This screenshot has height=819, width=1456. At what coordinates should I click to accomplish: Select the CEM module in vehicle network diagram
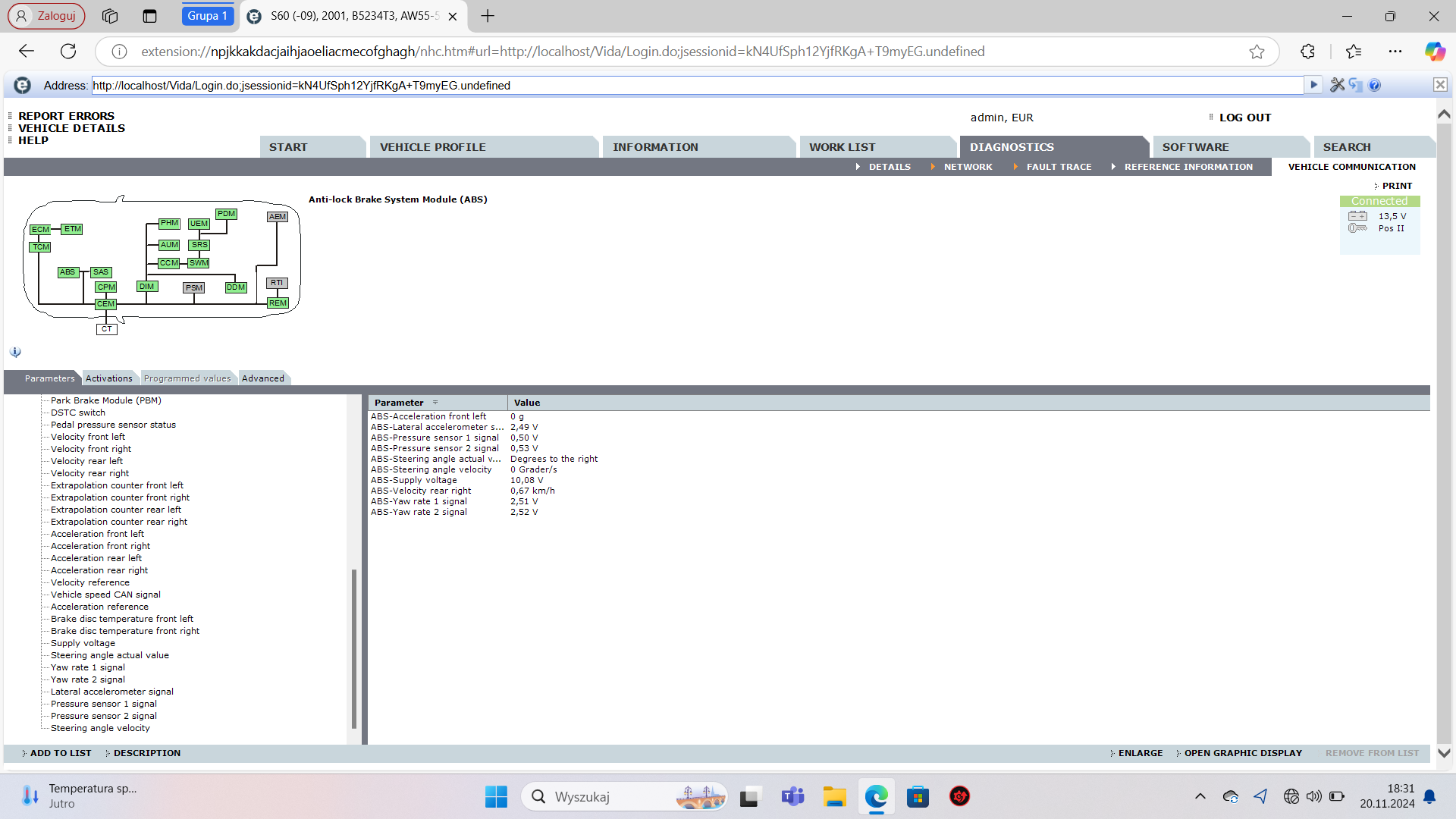coord(105,304)
